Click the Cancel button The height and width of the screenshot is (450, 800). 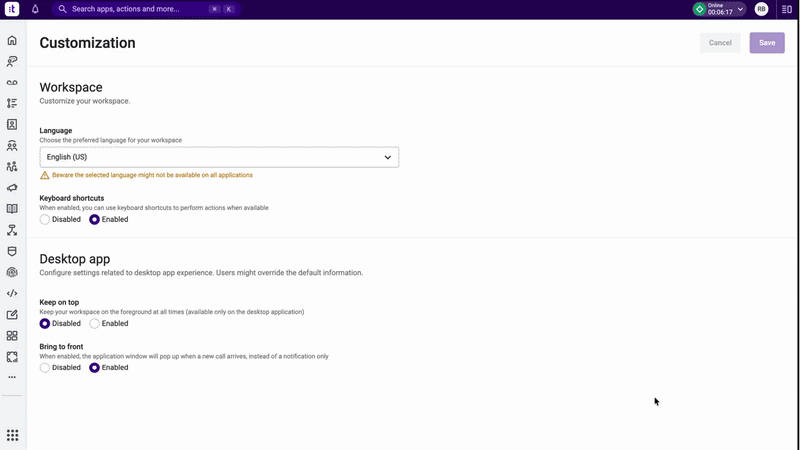720,43
